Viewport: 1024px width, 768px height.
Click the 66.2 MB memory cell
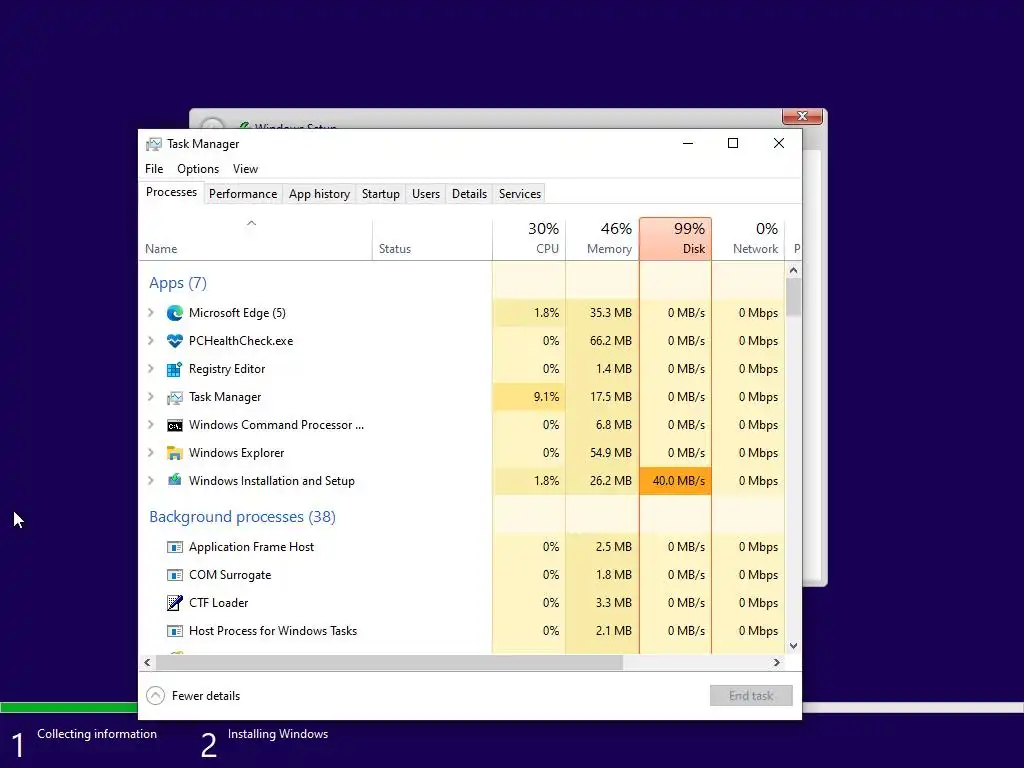tap(602, 341)
